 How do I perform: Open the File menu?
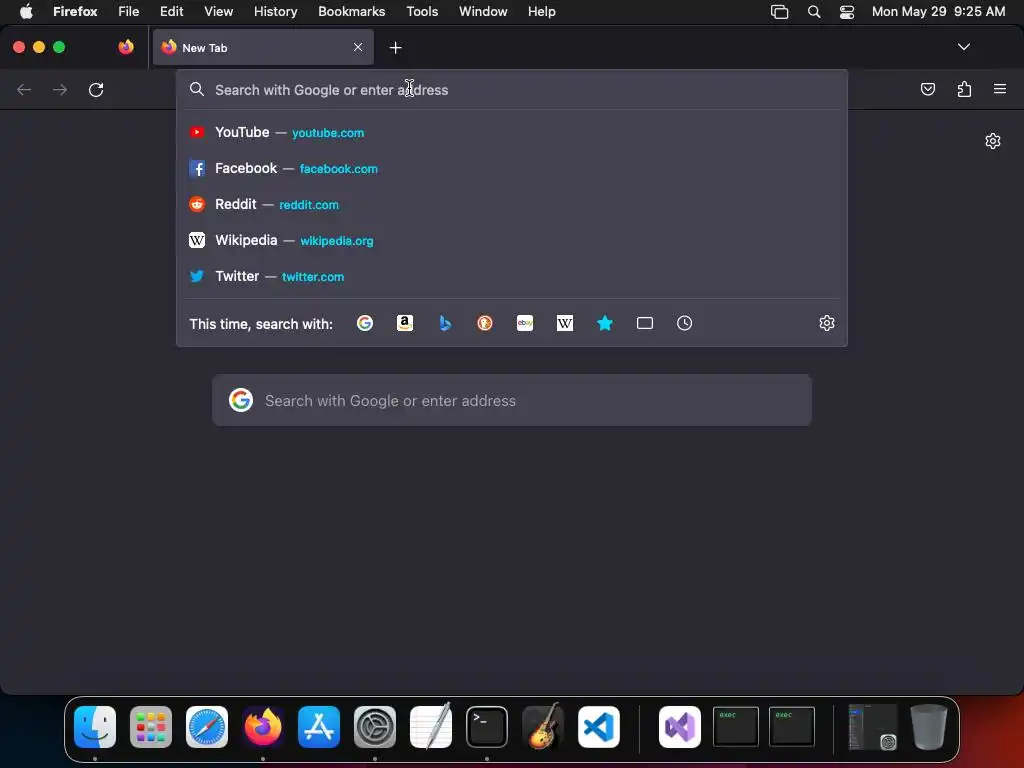129,11
